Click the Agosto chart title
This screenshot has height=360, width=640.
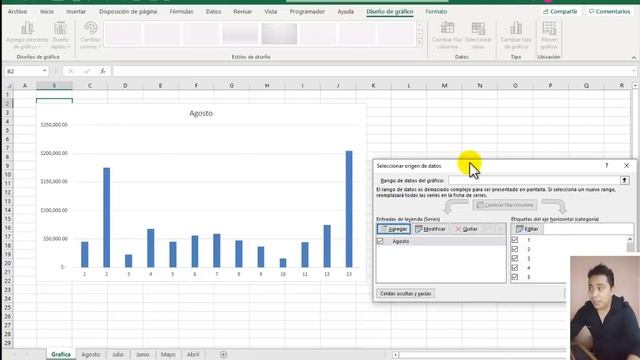tap(201, 113)
